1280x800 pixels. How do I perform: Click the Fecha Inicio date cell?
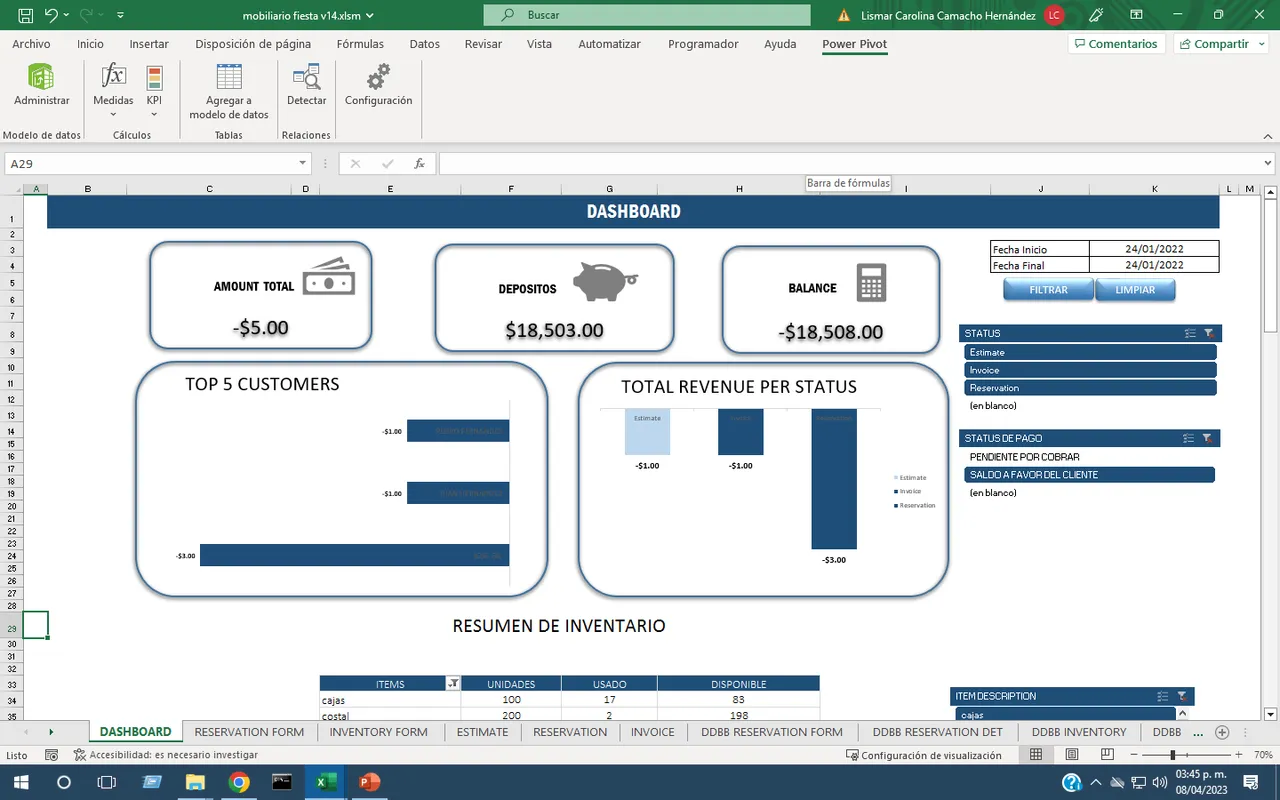tap(1154, 249)
